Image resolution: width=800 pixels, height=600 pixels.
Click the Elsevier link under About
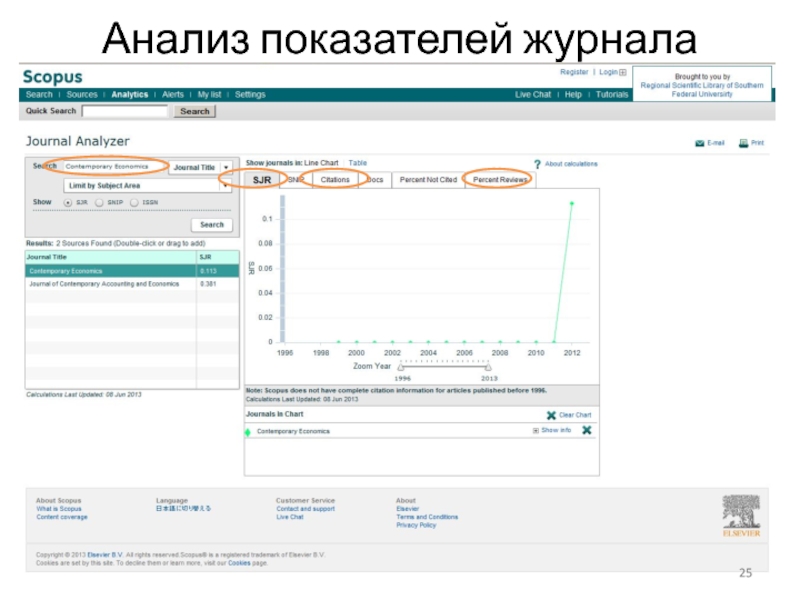[408, 509]
